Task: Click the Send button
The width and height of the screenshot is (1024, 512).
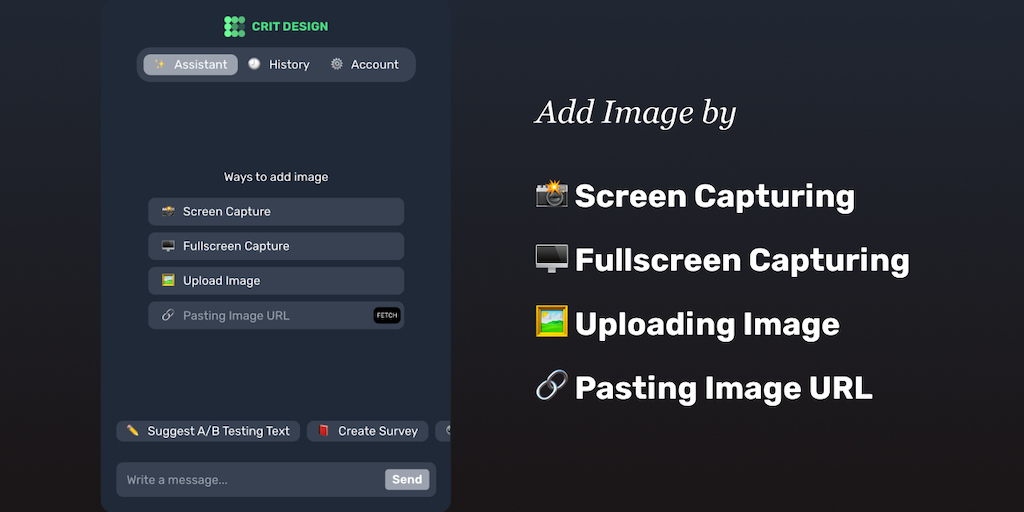Action: (407, 479)
